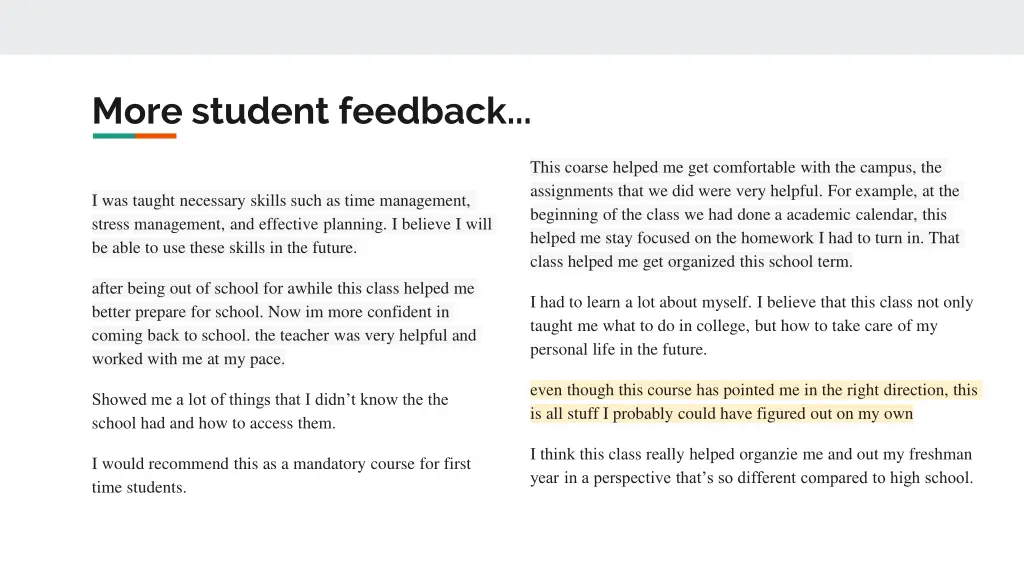Click the text "worked with me at my pace"
The height and width of the screenshot is (576, 1024).
[x=188, y=359]
